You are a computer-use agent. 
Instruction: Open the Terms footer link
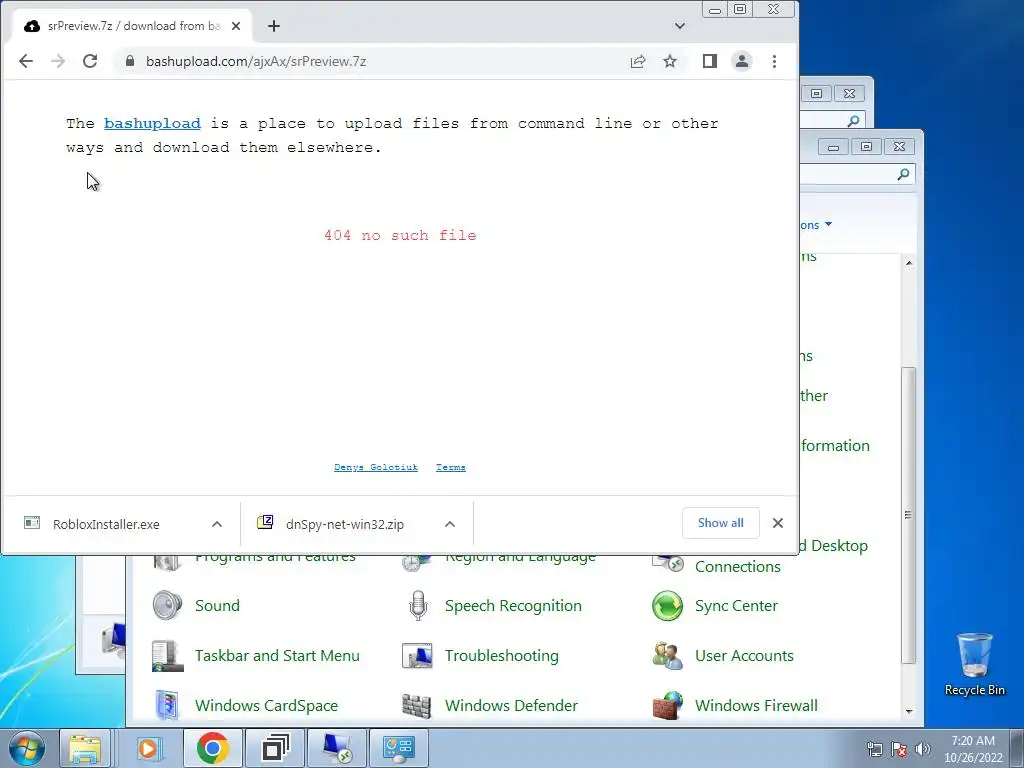[x=451, y=468]
